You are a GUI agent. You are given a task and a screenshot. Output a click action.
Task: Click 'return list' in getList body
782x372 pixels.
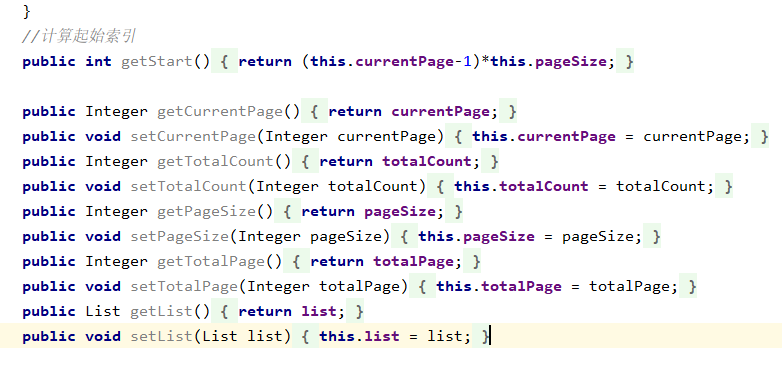coord(287,311)
